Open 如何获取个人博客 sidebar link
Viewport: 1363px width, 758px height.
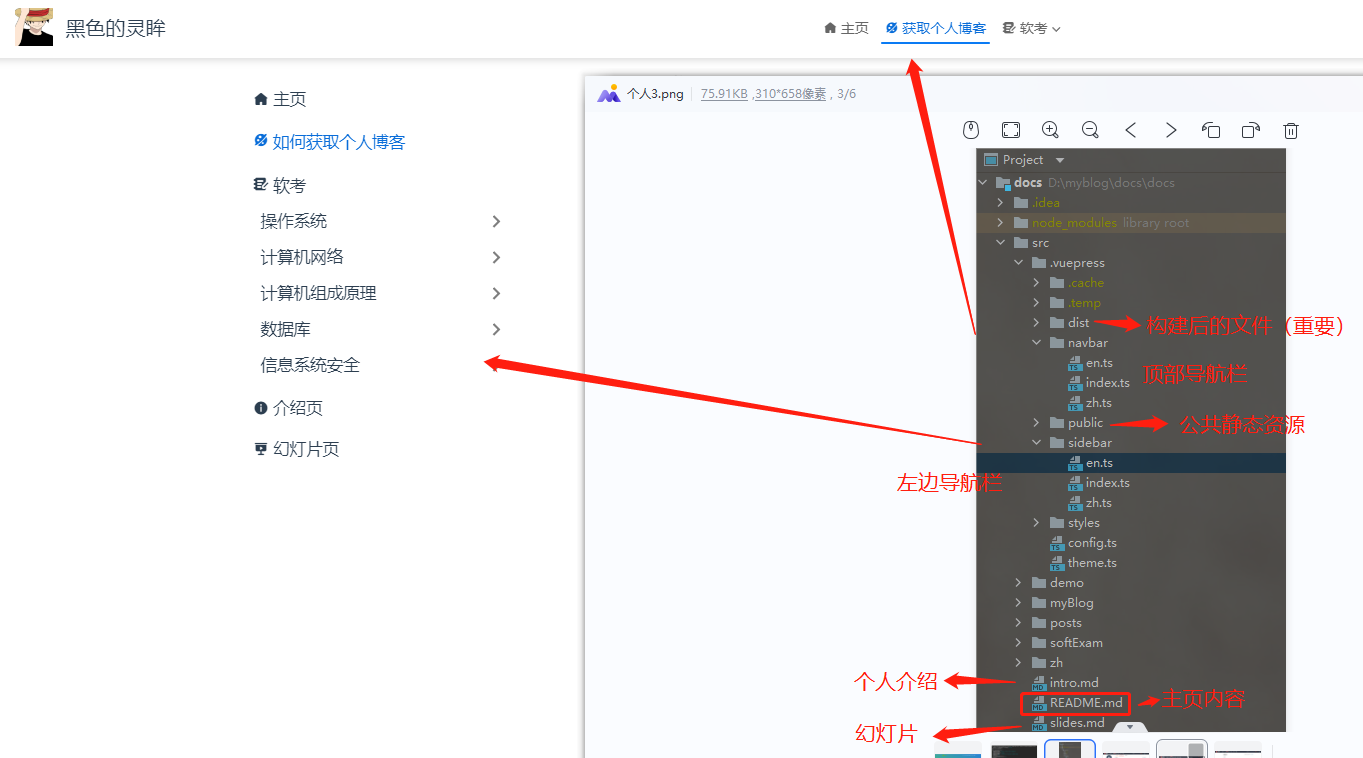click(330, 142)
